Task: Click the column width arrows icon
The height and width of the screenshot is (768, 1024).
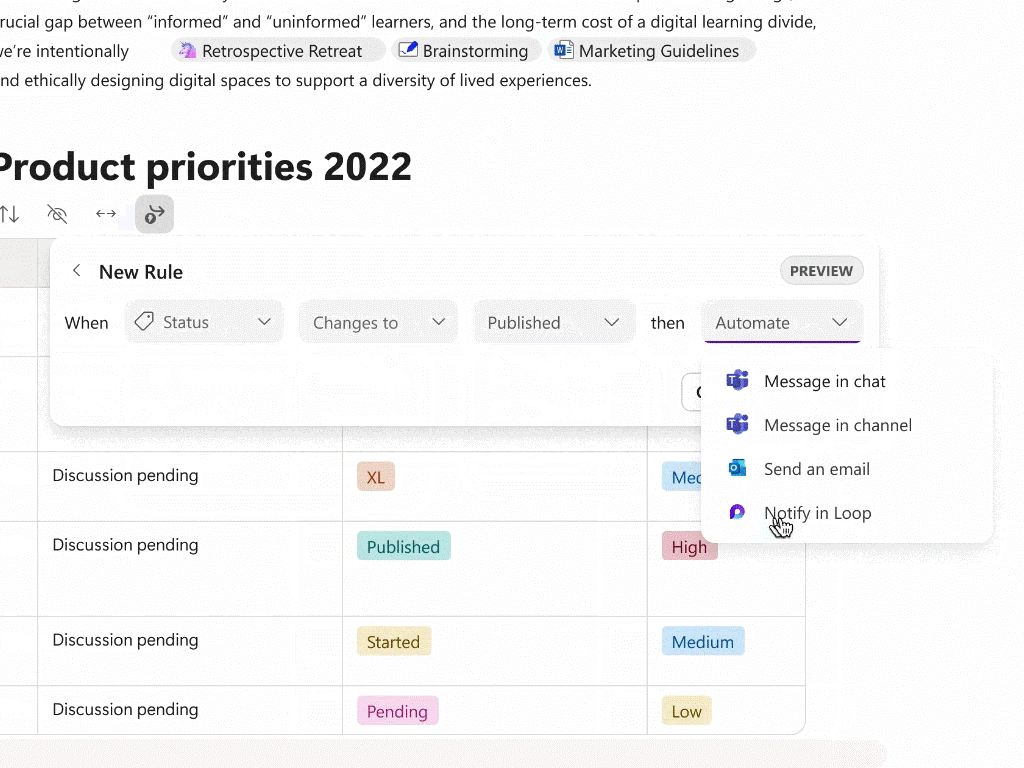Action: click(x=106, y=214)
